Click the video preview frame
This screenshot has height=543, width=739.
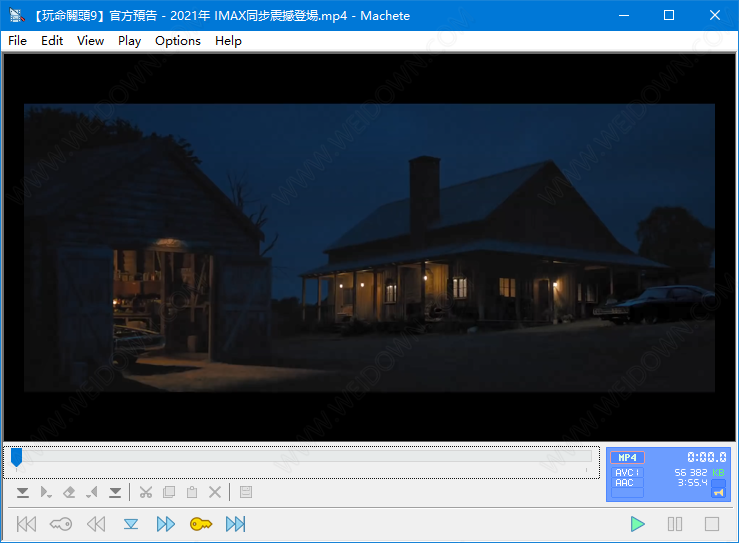[370, 248]
